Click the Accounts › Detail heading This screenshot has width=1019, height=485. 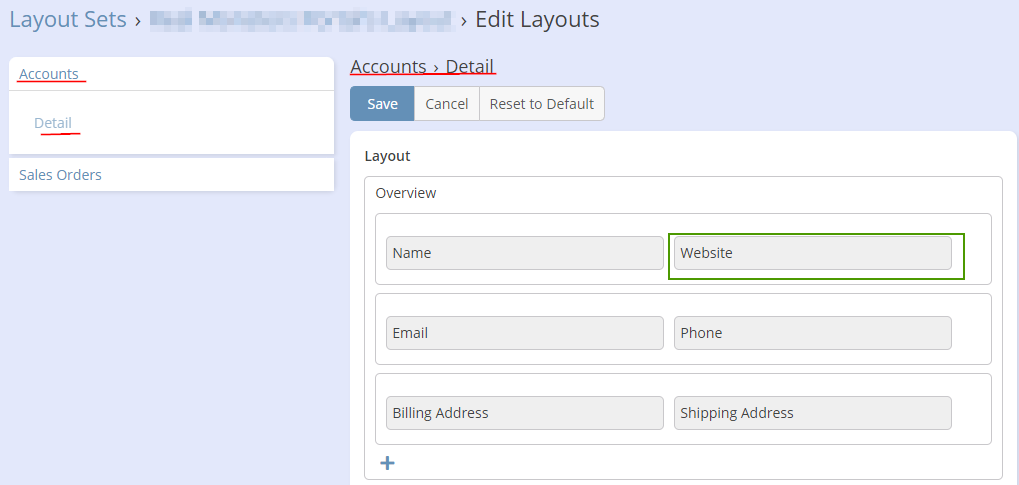point(422,67)
